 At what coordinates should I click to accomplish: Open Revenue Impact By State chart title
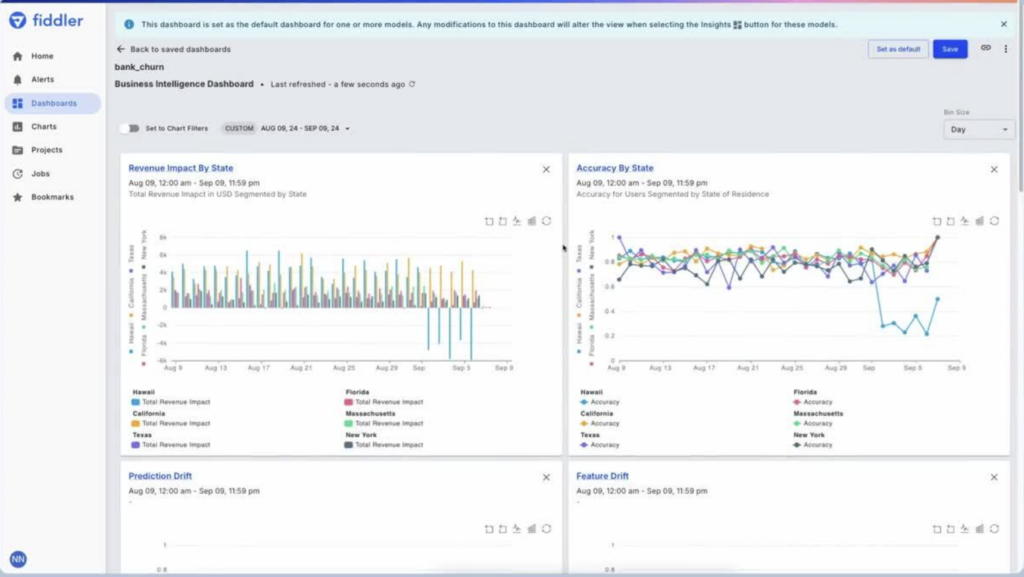pos(181,168)
